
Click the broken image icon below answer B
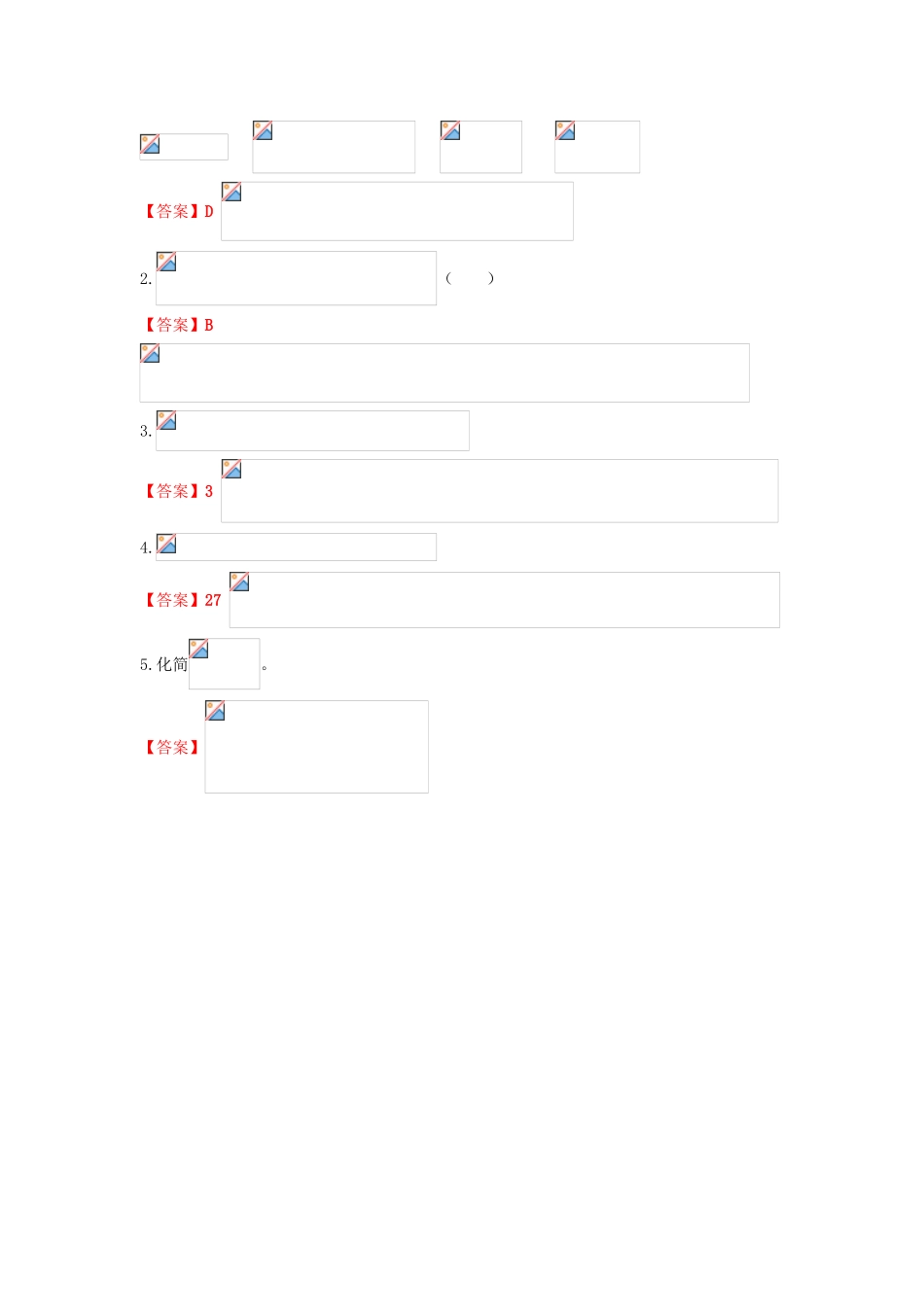(x=150, y=354)
